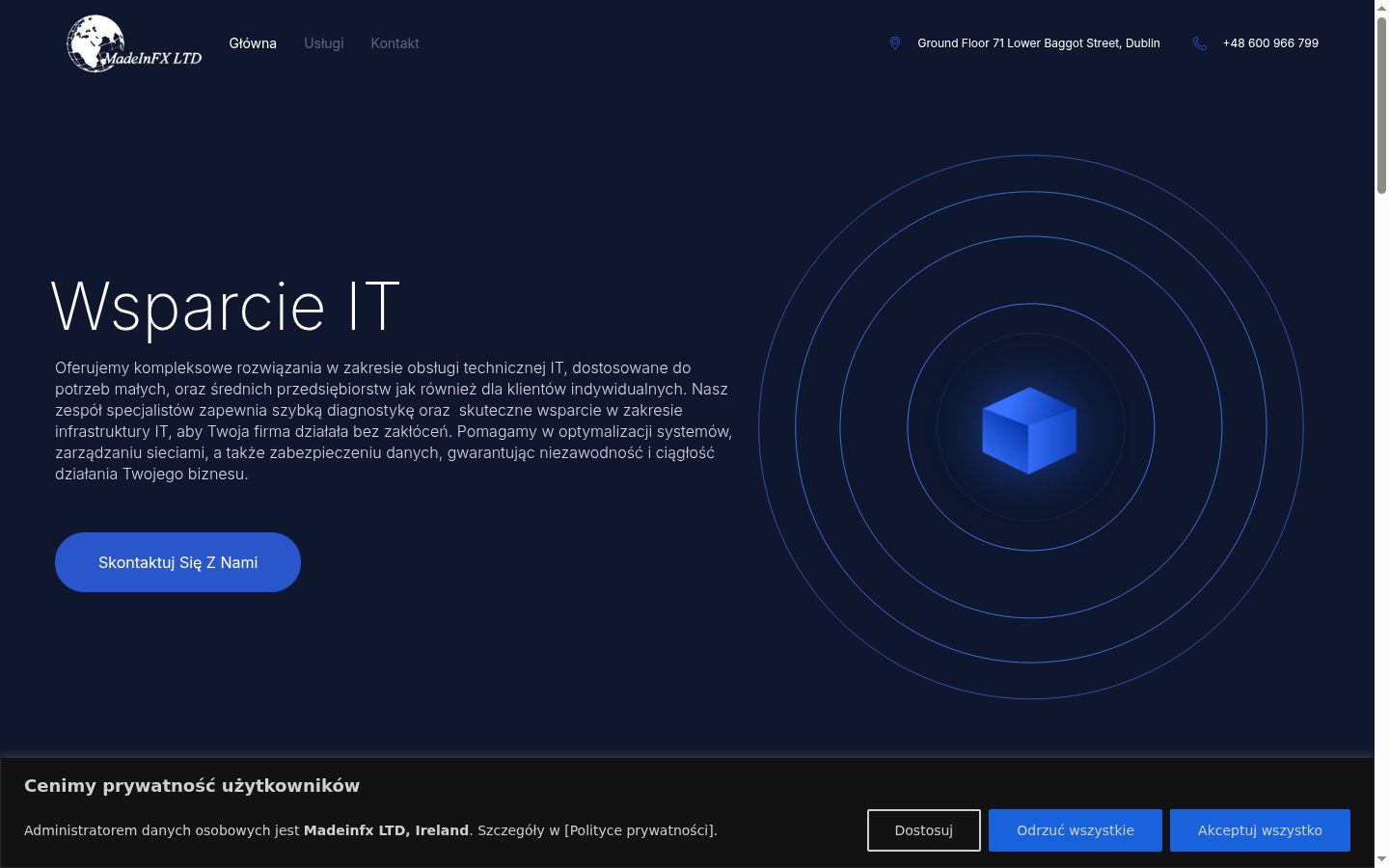1389x868 pixels.
Task: Open the Główna menu item
Action: 253,43
